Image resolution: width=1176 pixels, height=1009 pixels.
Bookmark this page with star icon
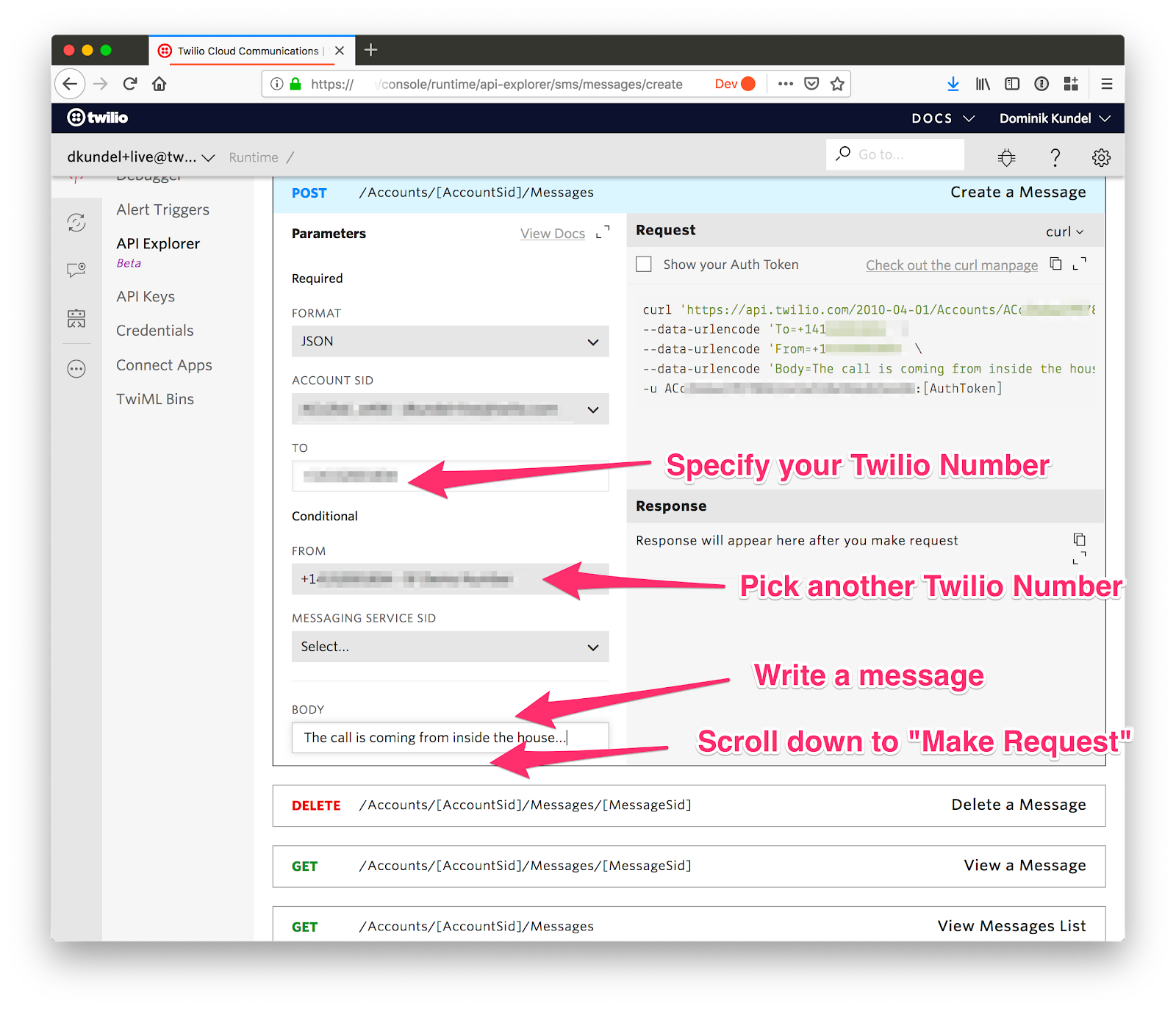(837, 84)
